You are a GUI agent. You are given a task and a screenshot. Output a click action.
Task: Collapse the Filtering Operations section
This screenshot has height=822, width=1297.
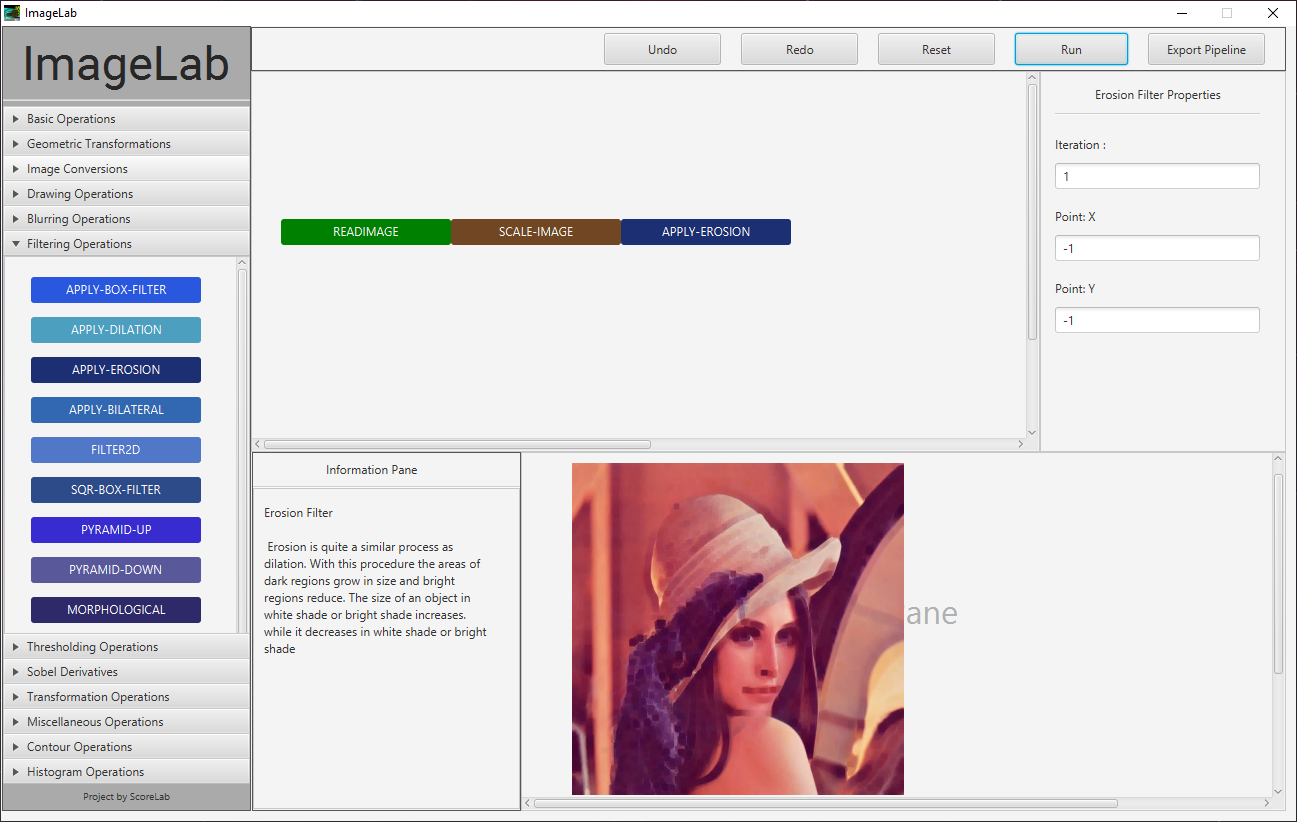pyautogui.click(x=79, y=244)
